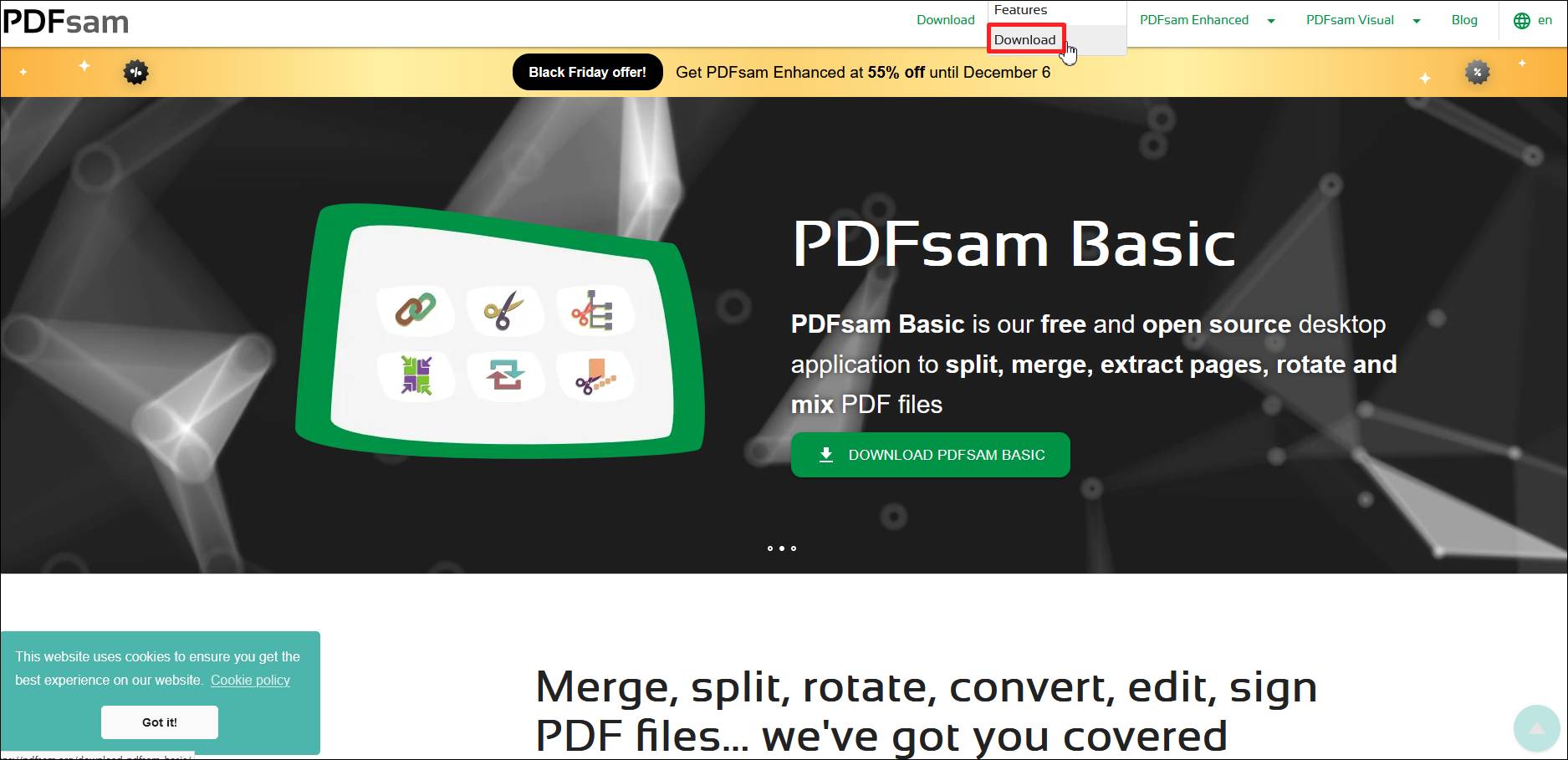Image resolution: width=1568 pixels, height=760 pixels.
Task: Click the Black Friday offer! button
Action: [x=588, y=72]
